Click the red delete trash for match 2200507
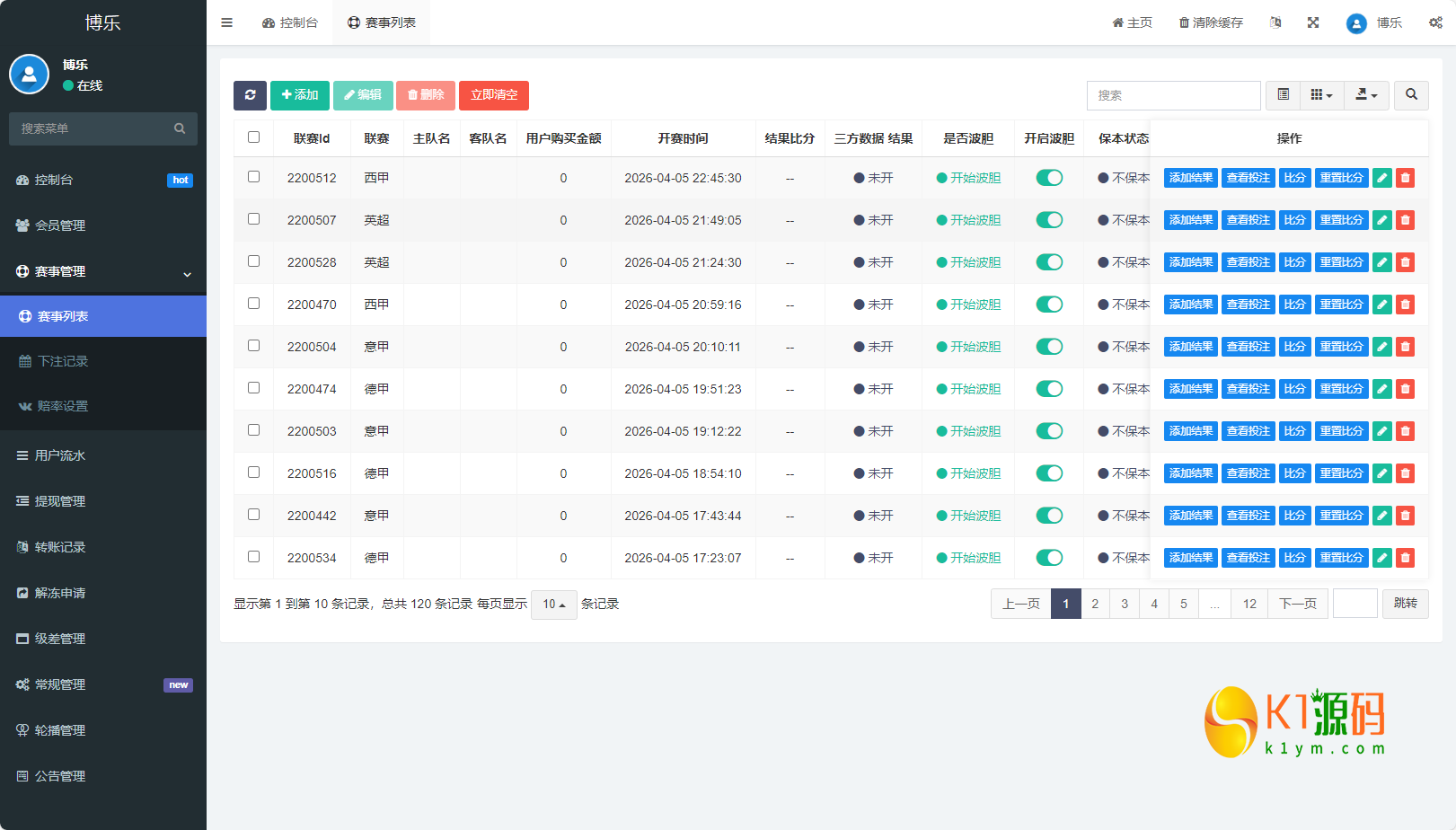This screenshot has width=1456, height=830. pyautogui.click(x=1406, y=220)
